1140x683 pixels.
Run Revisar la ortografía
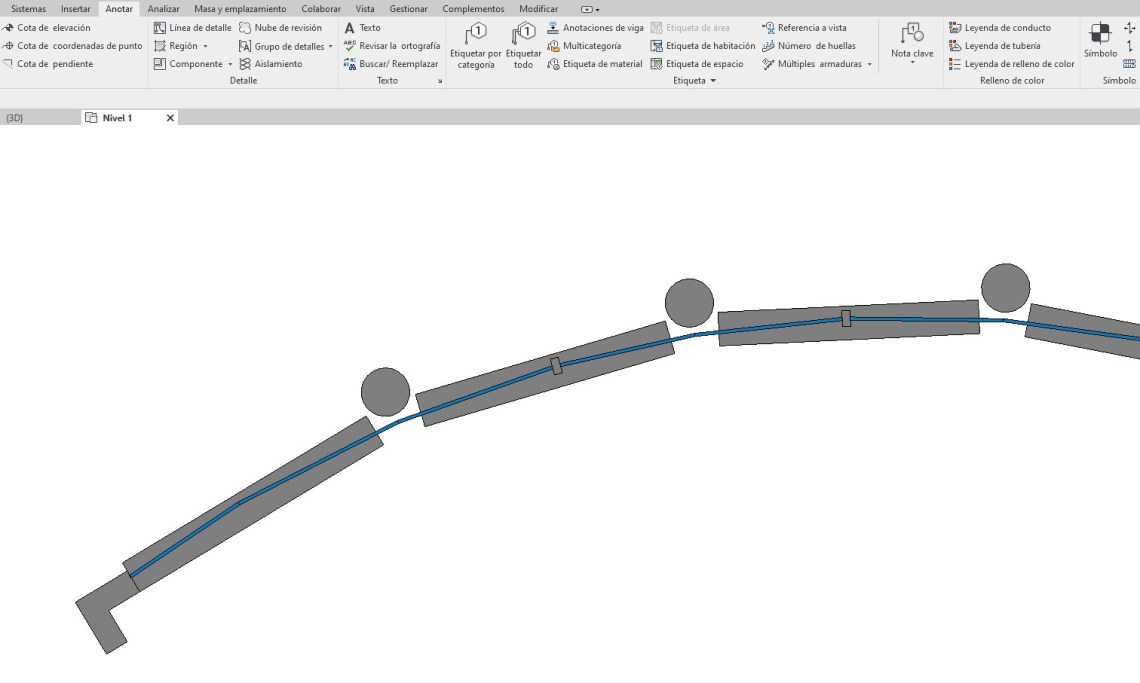point(392,46)
